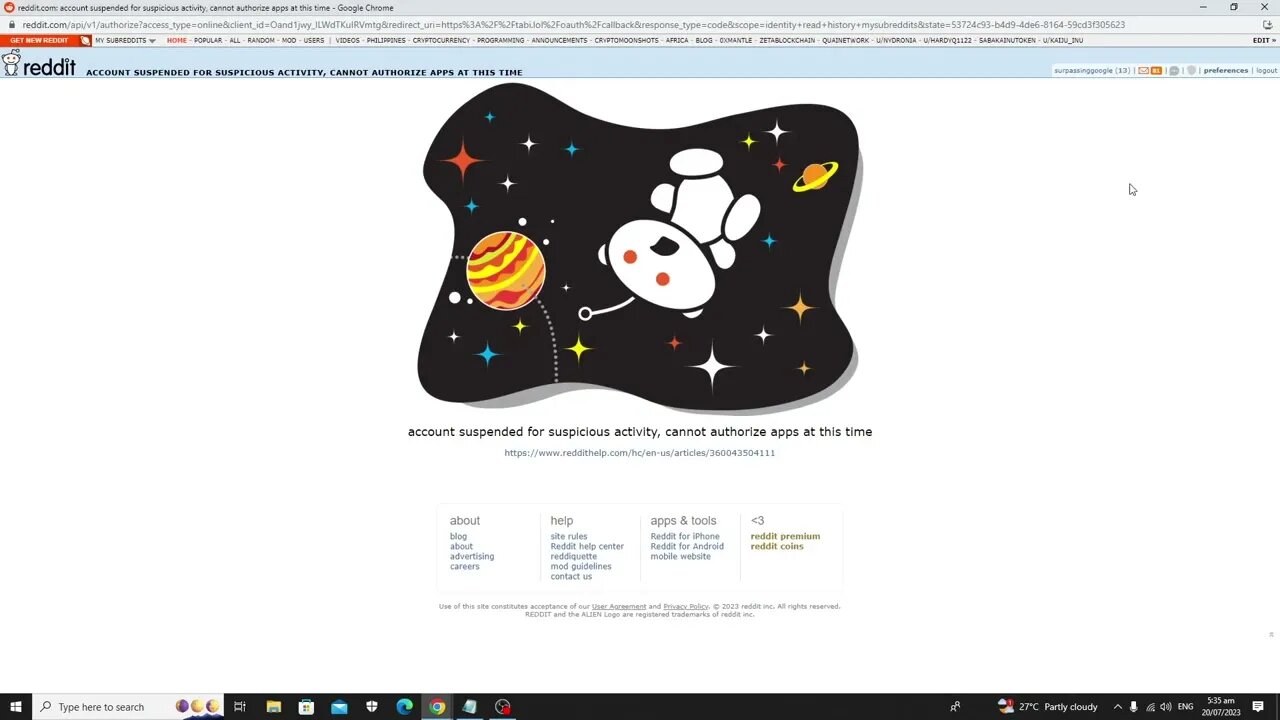Open the CRYPTOCURRENCY subreddit link
This screenshot has height=720, width=1280.
point(441,41)
